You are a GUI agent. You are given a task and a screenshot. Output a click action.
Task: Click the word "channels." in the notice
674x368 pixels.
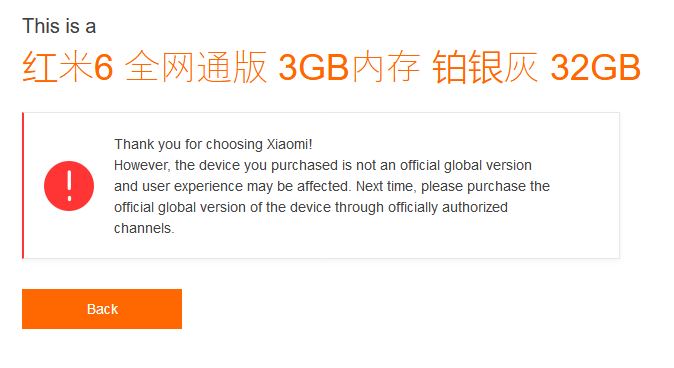tap(144, 228)
